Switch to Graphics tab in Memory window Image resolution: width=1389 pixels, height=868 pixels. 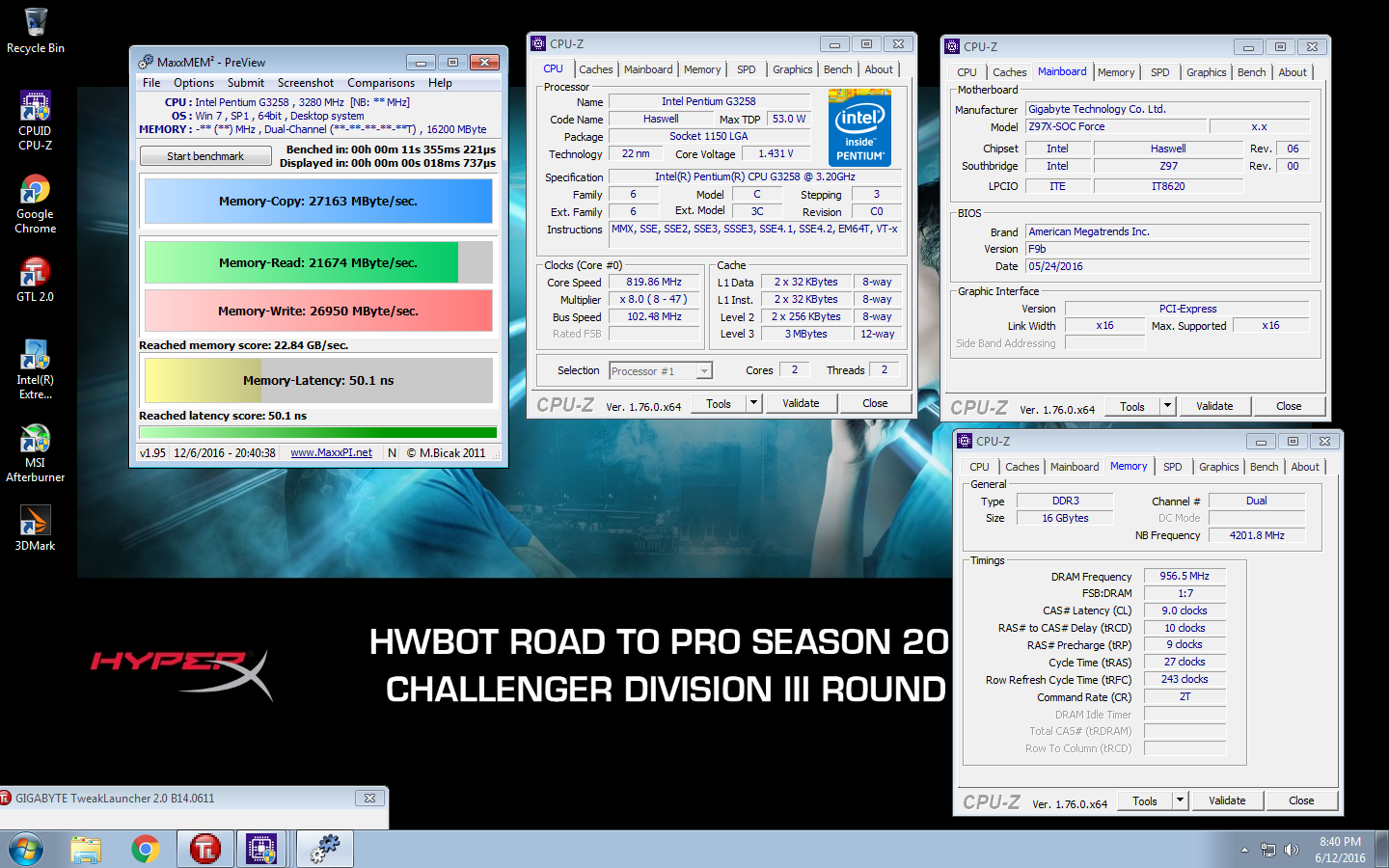(x=1219, y=467)
